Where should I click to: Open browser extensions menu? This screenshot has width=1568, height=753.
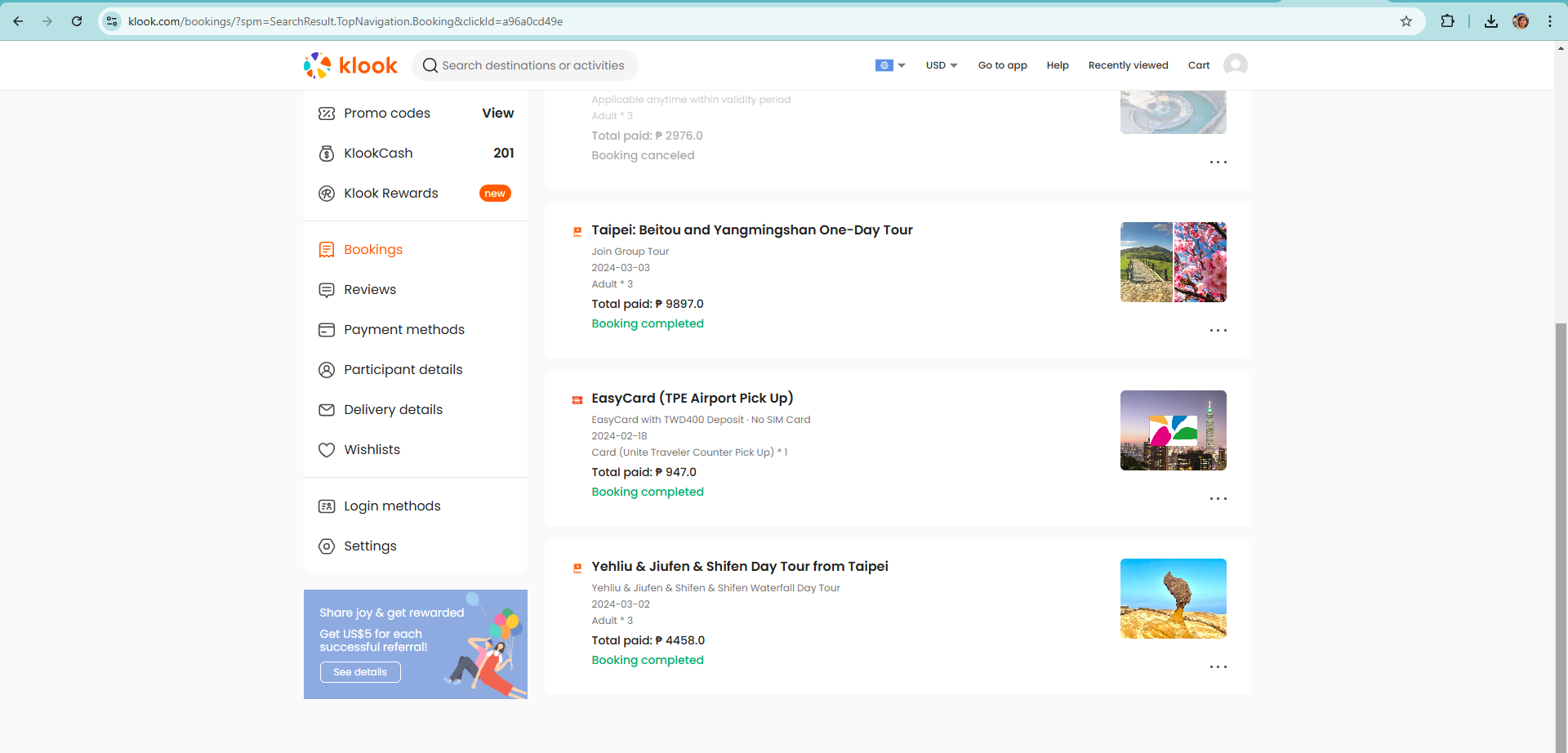coord(1447,21)
